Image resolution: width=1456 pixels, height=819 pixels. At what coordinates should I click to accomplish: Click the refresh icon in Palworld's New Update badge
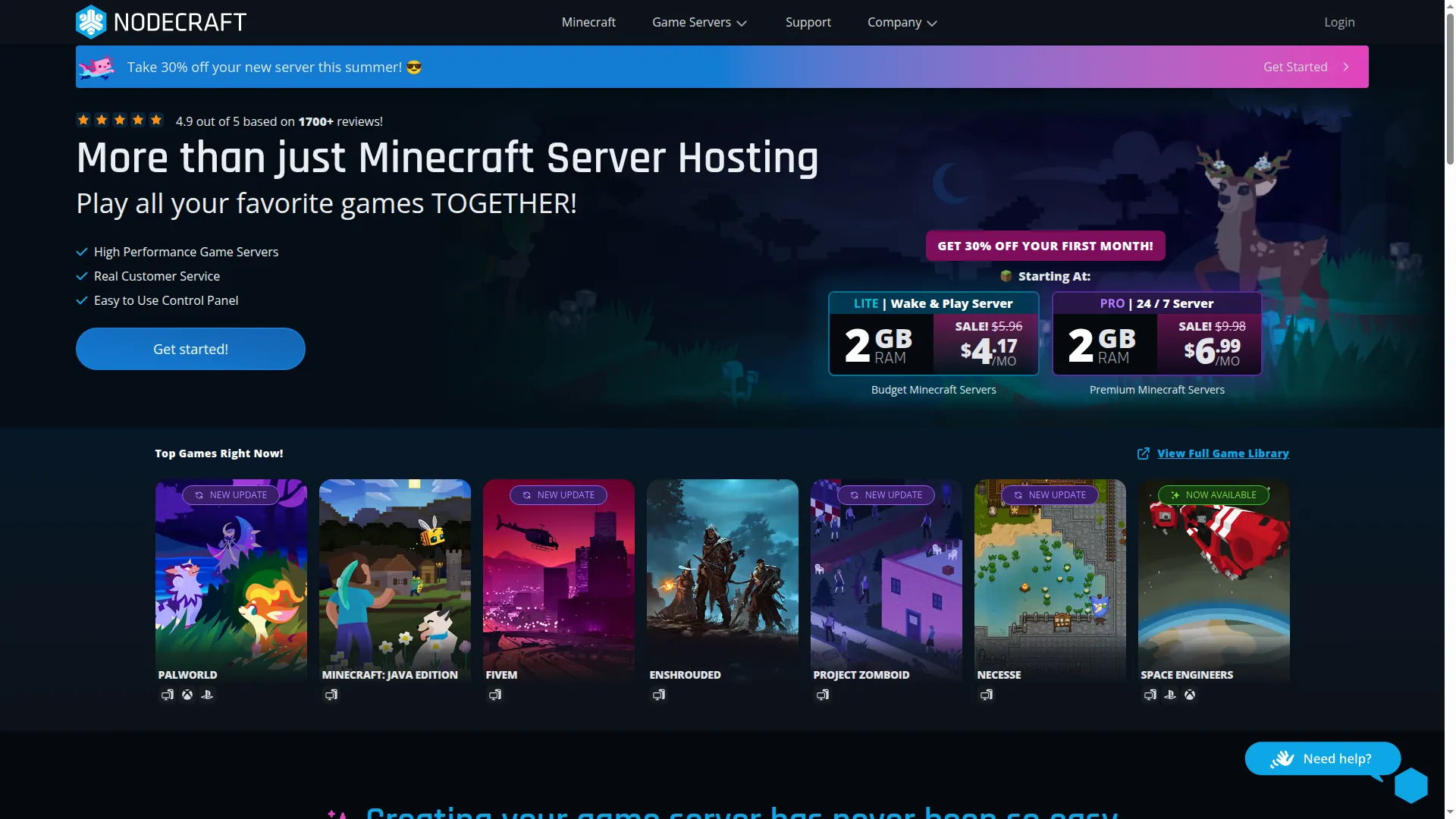tap(199, 495)
